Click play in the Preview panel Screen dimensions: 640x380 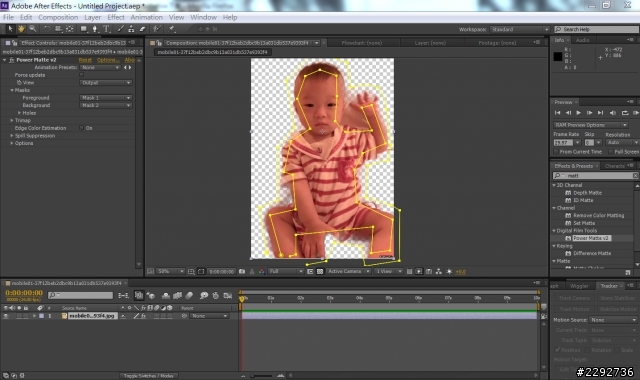578,113
